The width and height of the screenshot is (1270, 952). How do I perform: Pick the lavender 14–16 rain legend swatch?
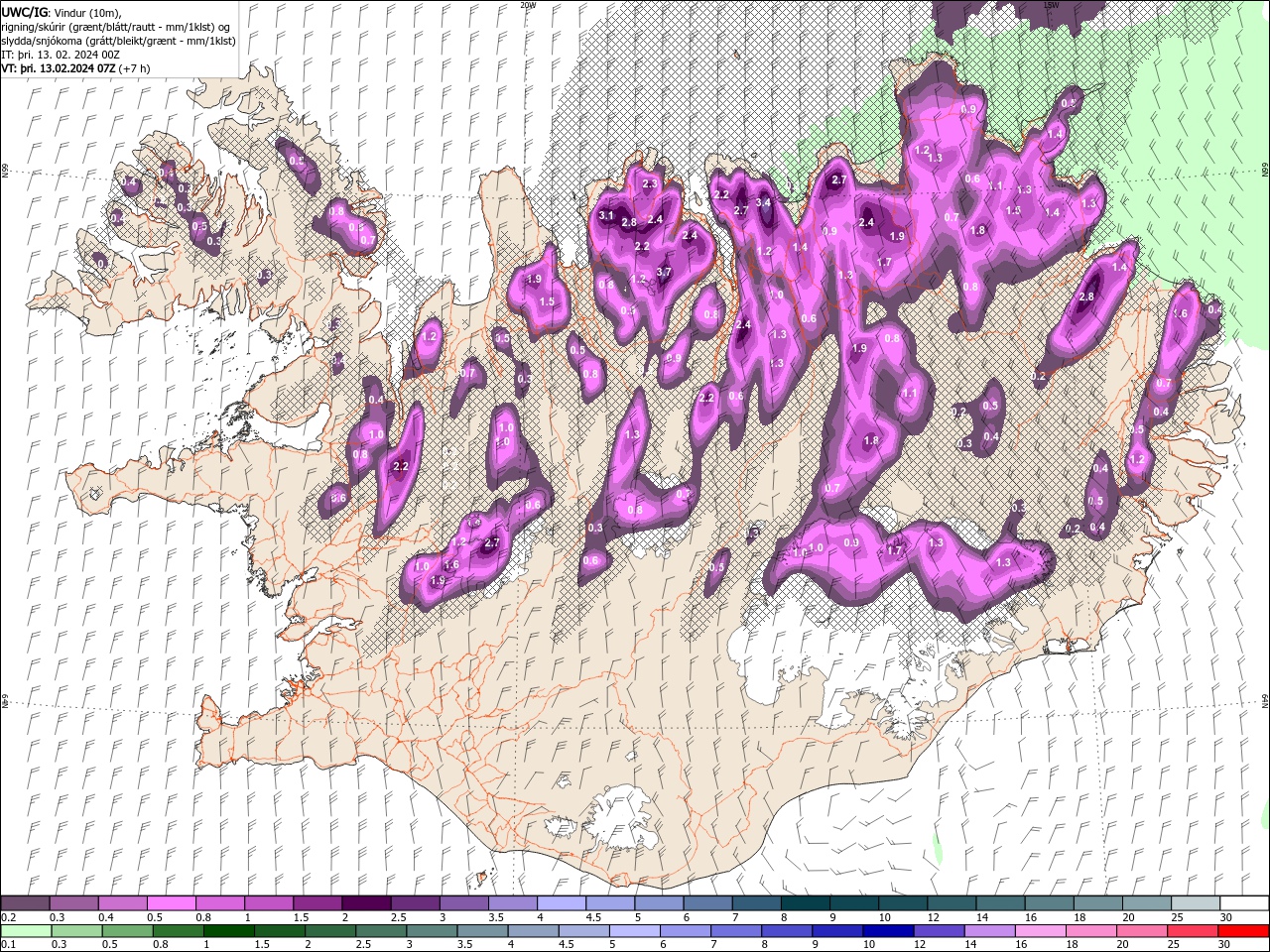click(989, 931)
